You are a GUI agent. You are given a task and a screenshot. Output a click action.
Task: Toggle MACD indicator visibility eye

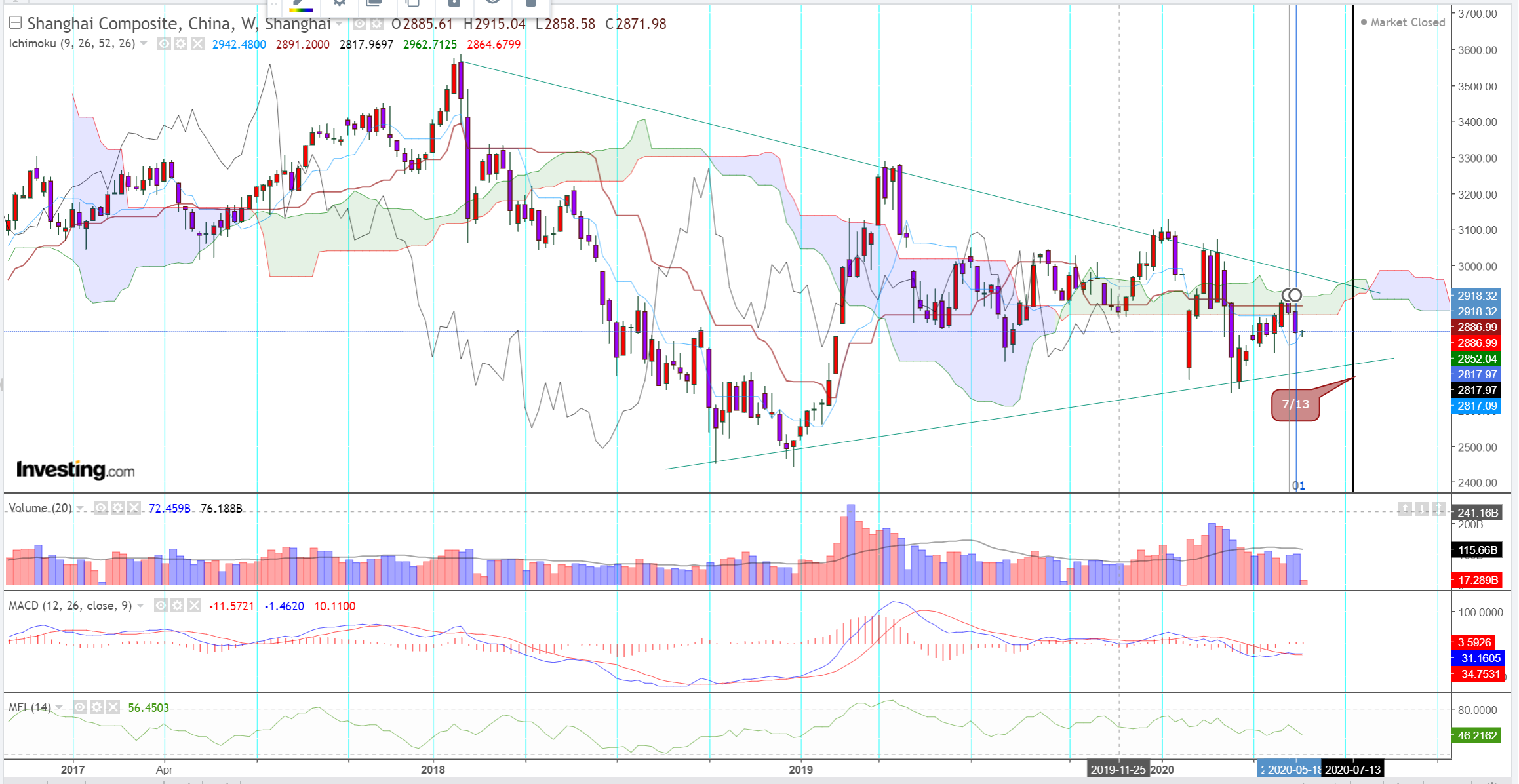(161, 606)
